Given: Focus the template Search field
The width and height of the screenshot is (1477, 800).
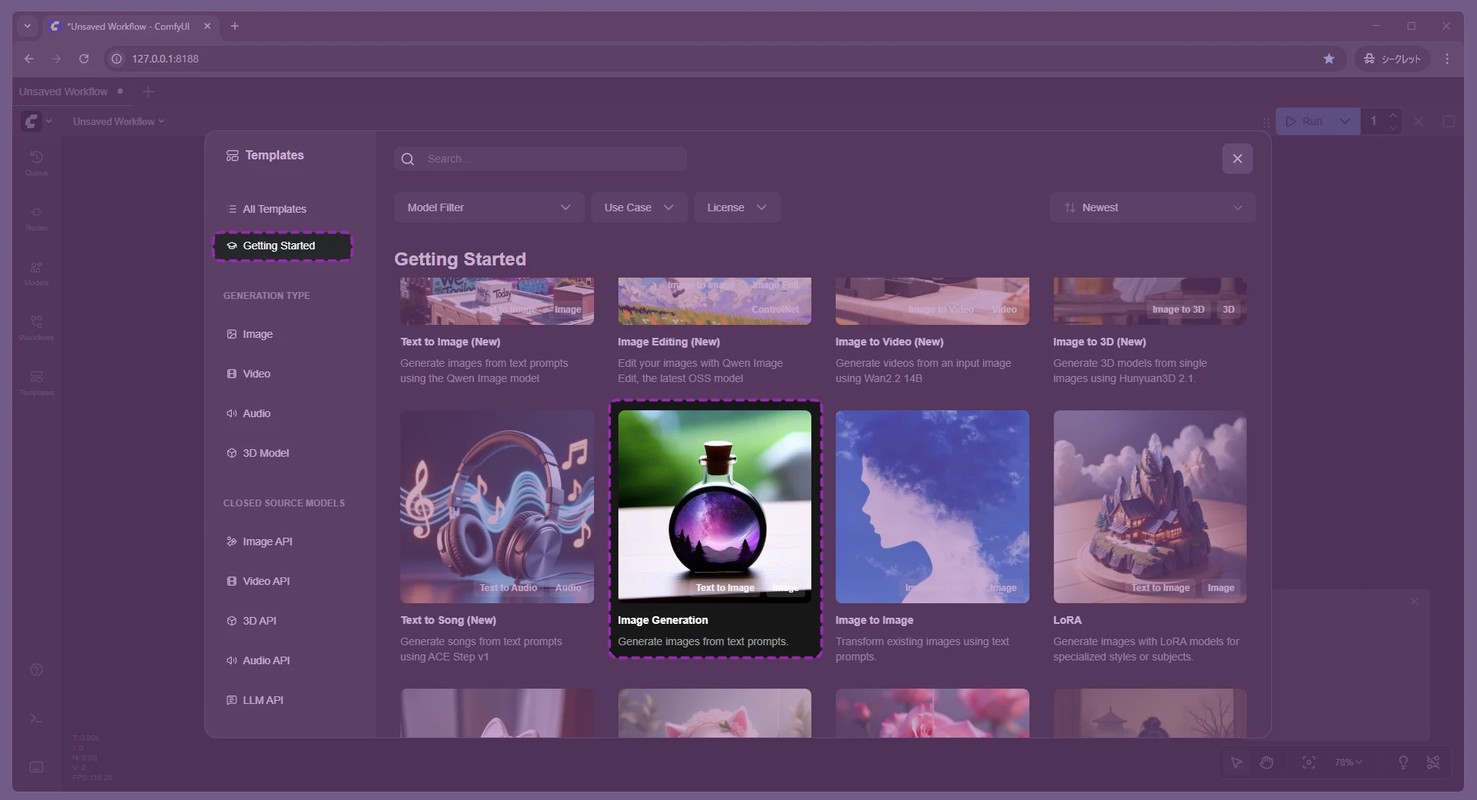Looking at the screenshot, I should coord(541,158).
